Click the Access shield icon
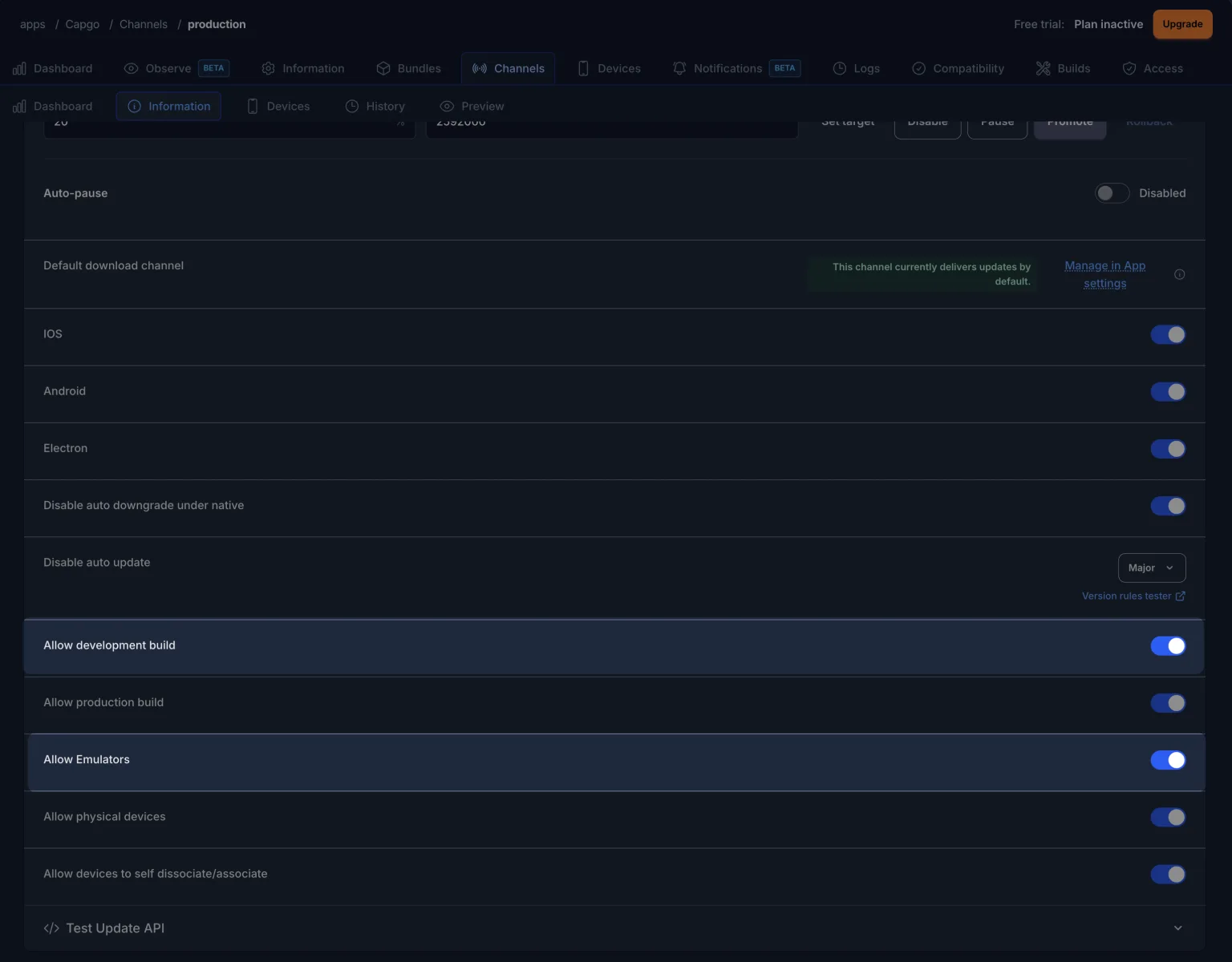 (x=1129, y=68)
